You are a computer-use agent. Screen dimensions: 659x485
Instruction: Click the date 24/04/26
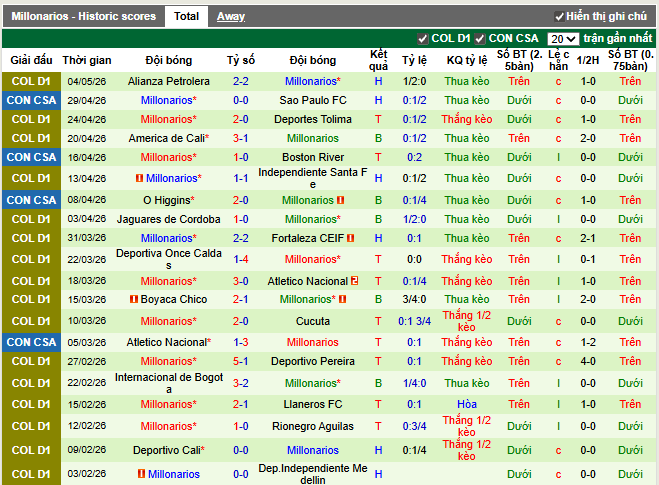pos(87,119)
